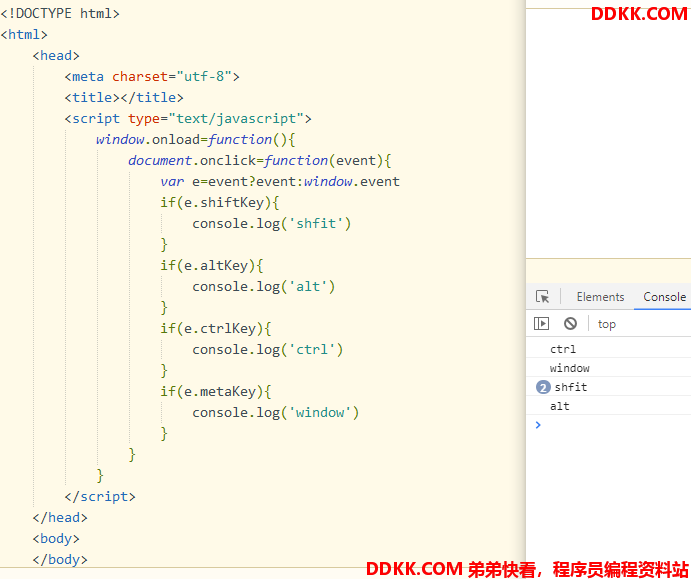This screenshot has width=691, height=579.
Task: Click console.log('window') code line
Action: 275,413
